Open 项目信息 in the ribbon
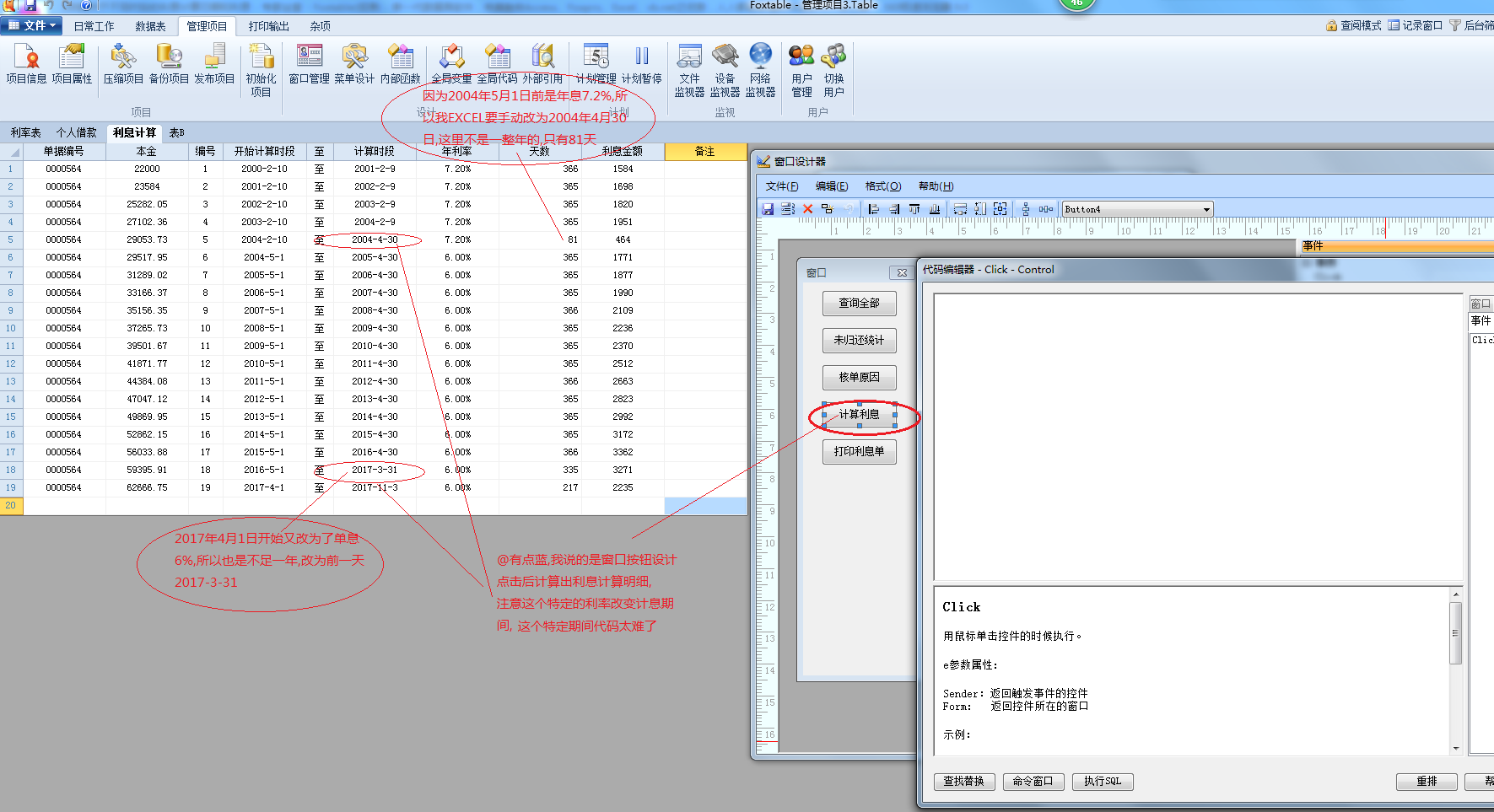Image resolution: width=1494 pixels, height=812 pixels. point(26,64)
